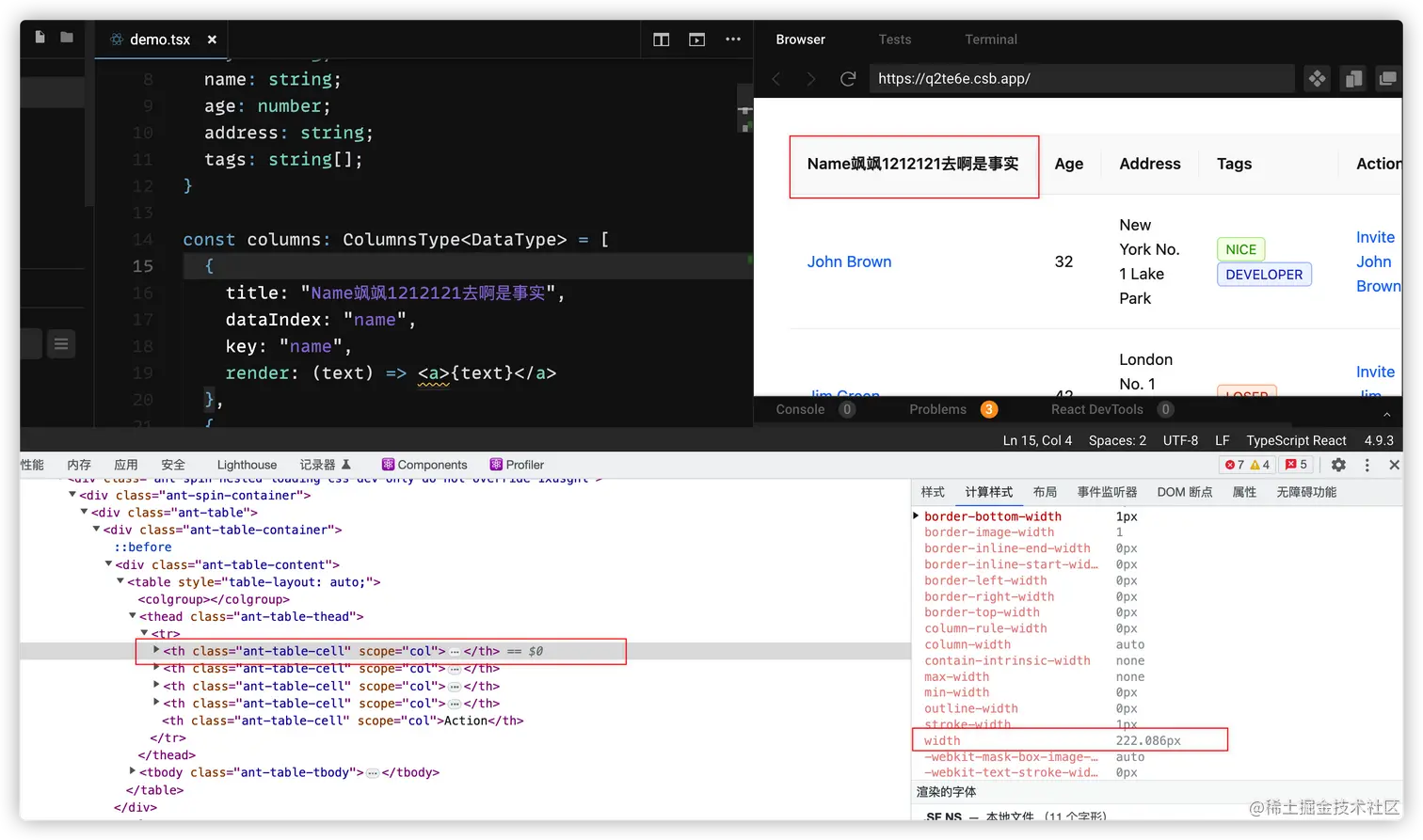The height and width of the screenshot is (840, 1423).
Task: Collapse the ant-table-content div node
Action: (x=108, y=563)
